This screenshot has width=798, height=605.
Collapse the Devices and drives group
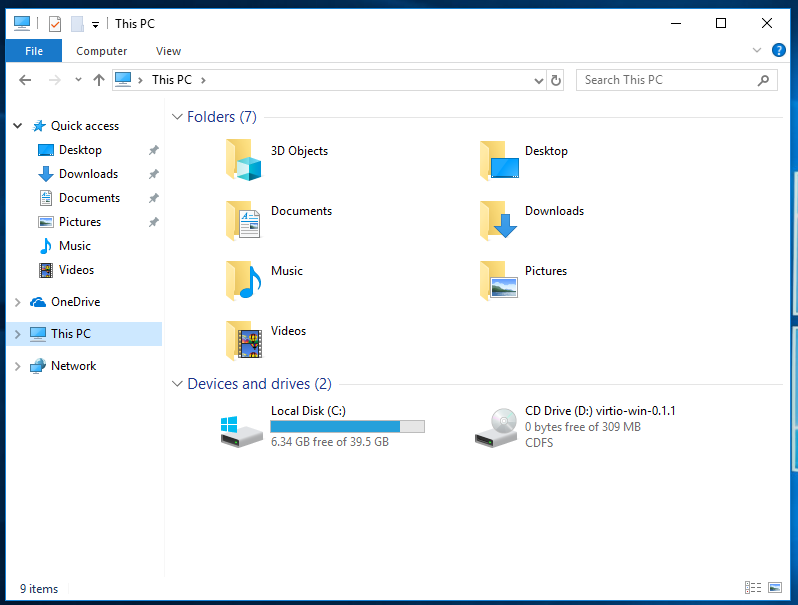pyautogui.click(x=177, y=384)
